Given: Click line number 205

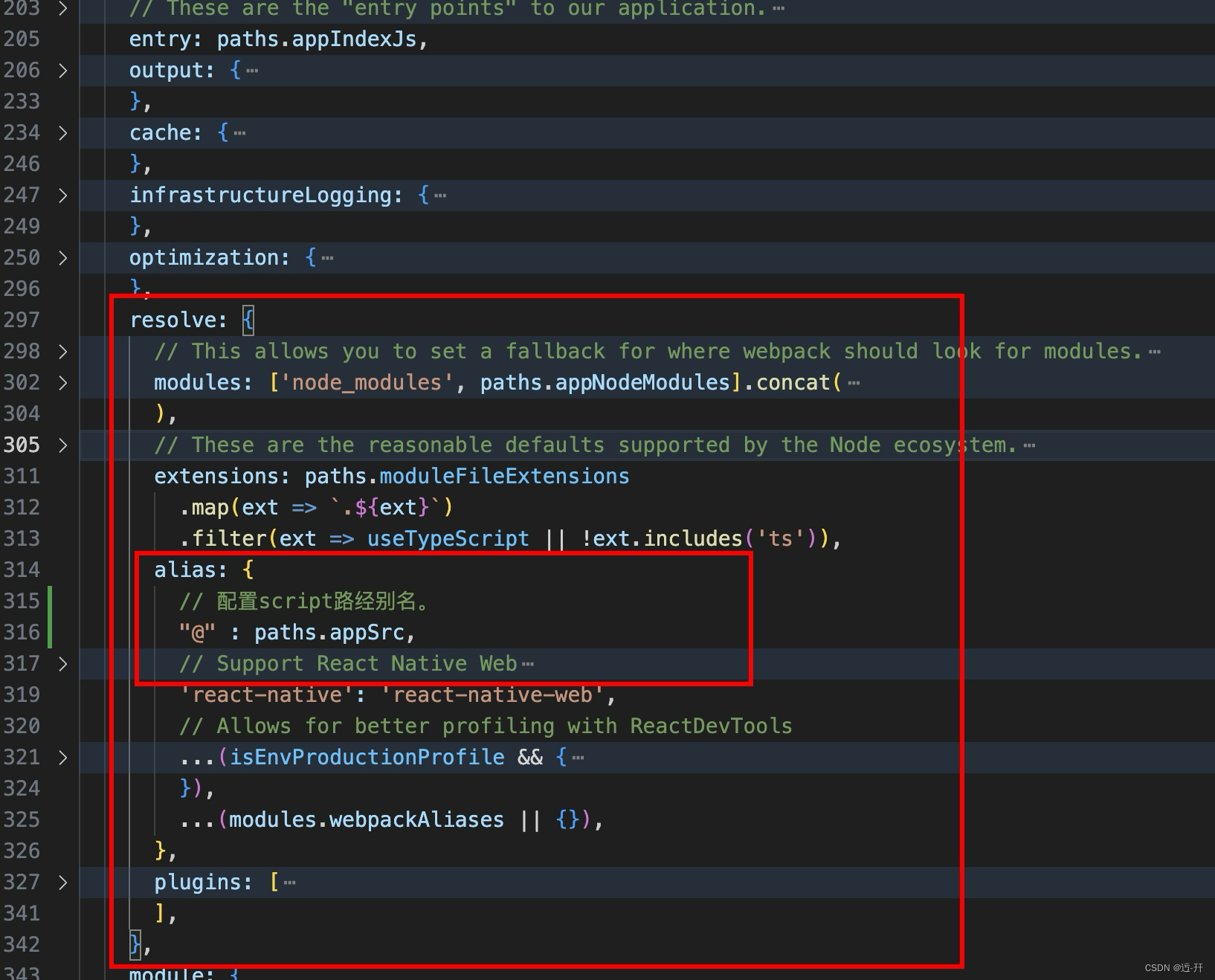Looking at the screenshot, I should pyautogui.click(x=22, y=39).
